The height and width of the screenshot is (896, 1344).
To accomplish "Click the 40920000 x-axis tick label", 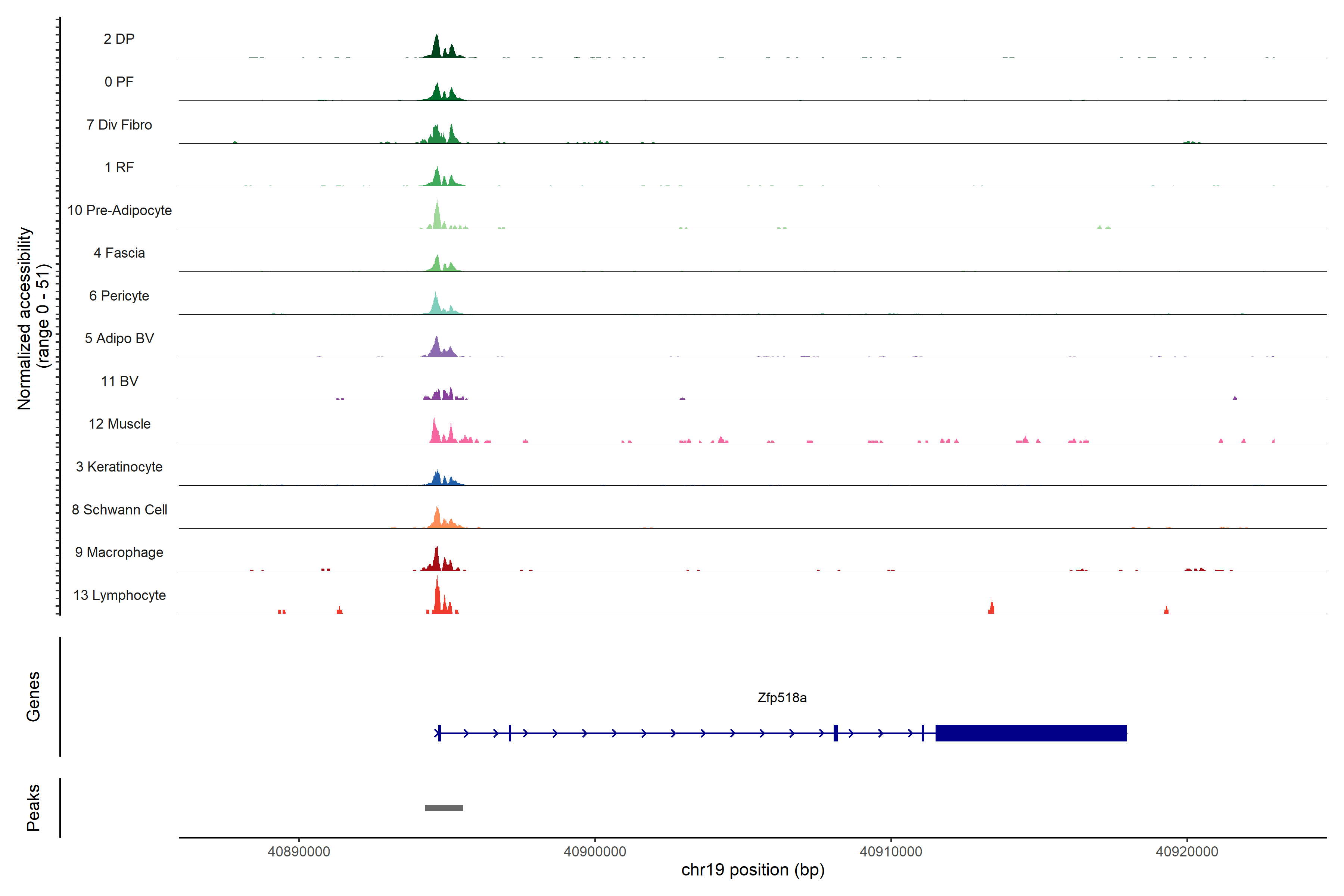I will click(1186, 852).
